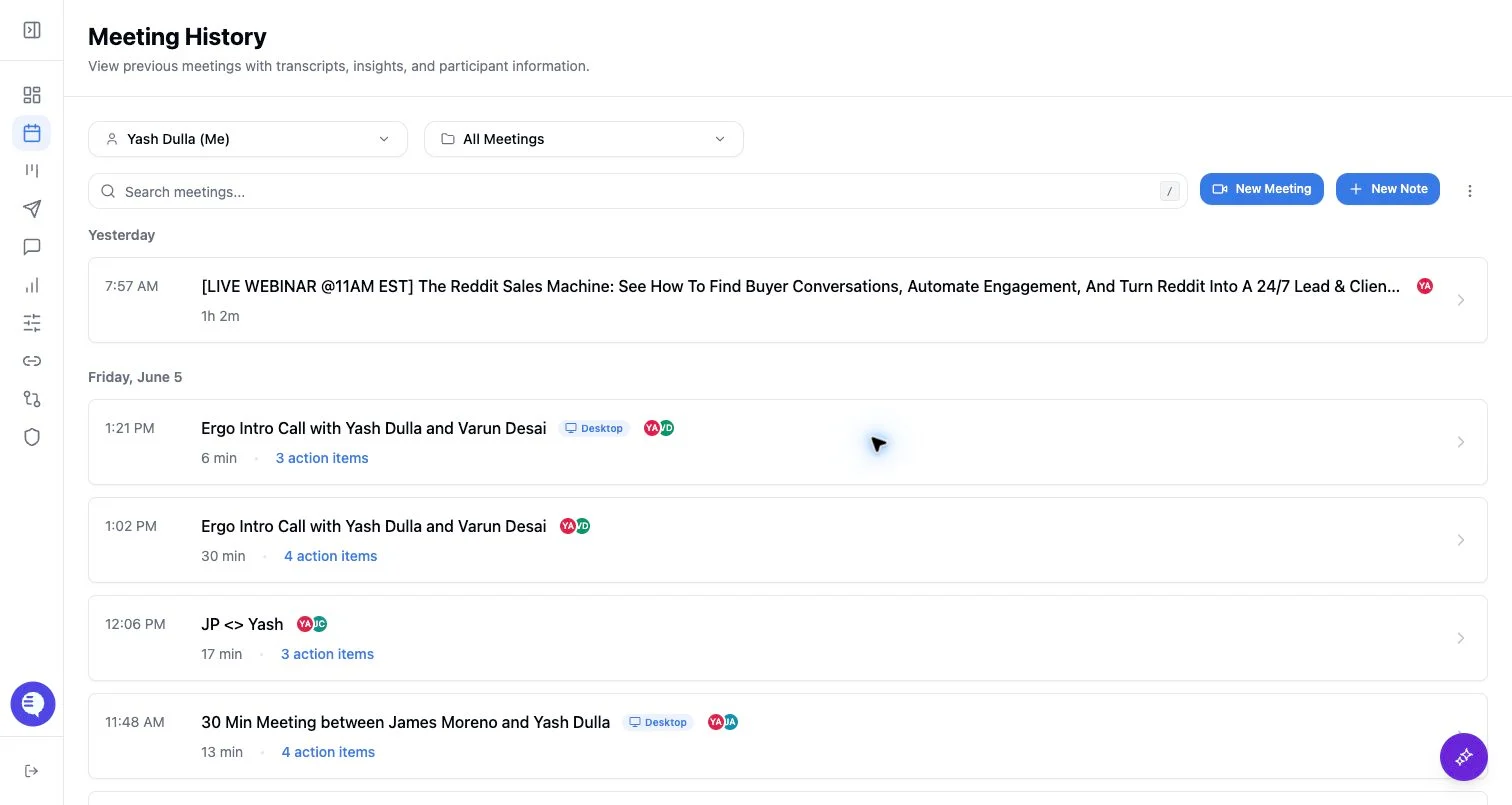Expand the Reddit webinar row chevron
This screenshot has width=1512, height=805.
click(1461, 300)
